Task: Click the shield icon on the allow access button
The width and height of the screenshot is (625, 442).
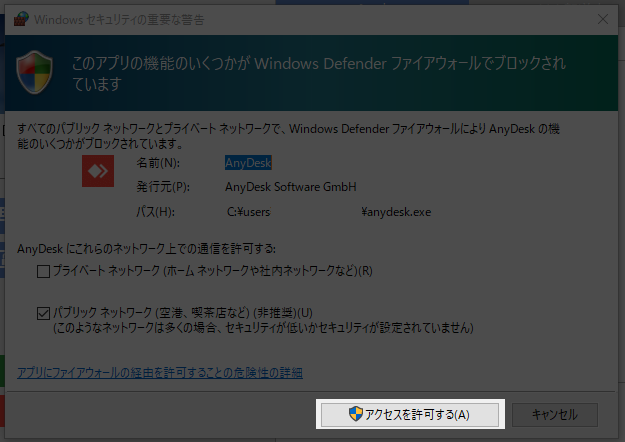Action: [356, 414]
